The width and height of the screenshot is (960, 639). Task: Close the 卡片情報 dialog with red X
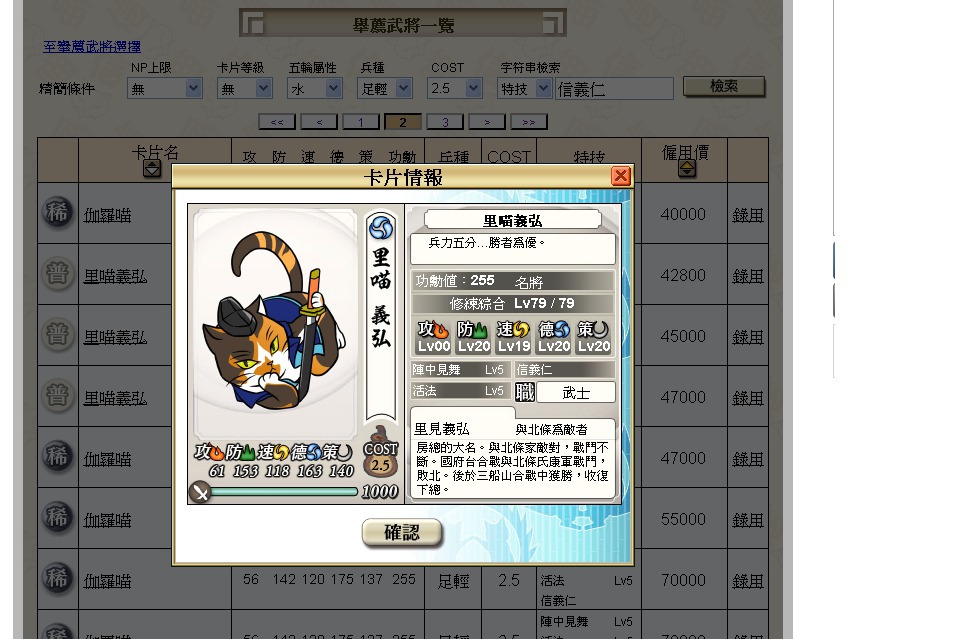620,176
